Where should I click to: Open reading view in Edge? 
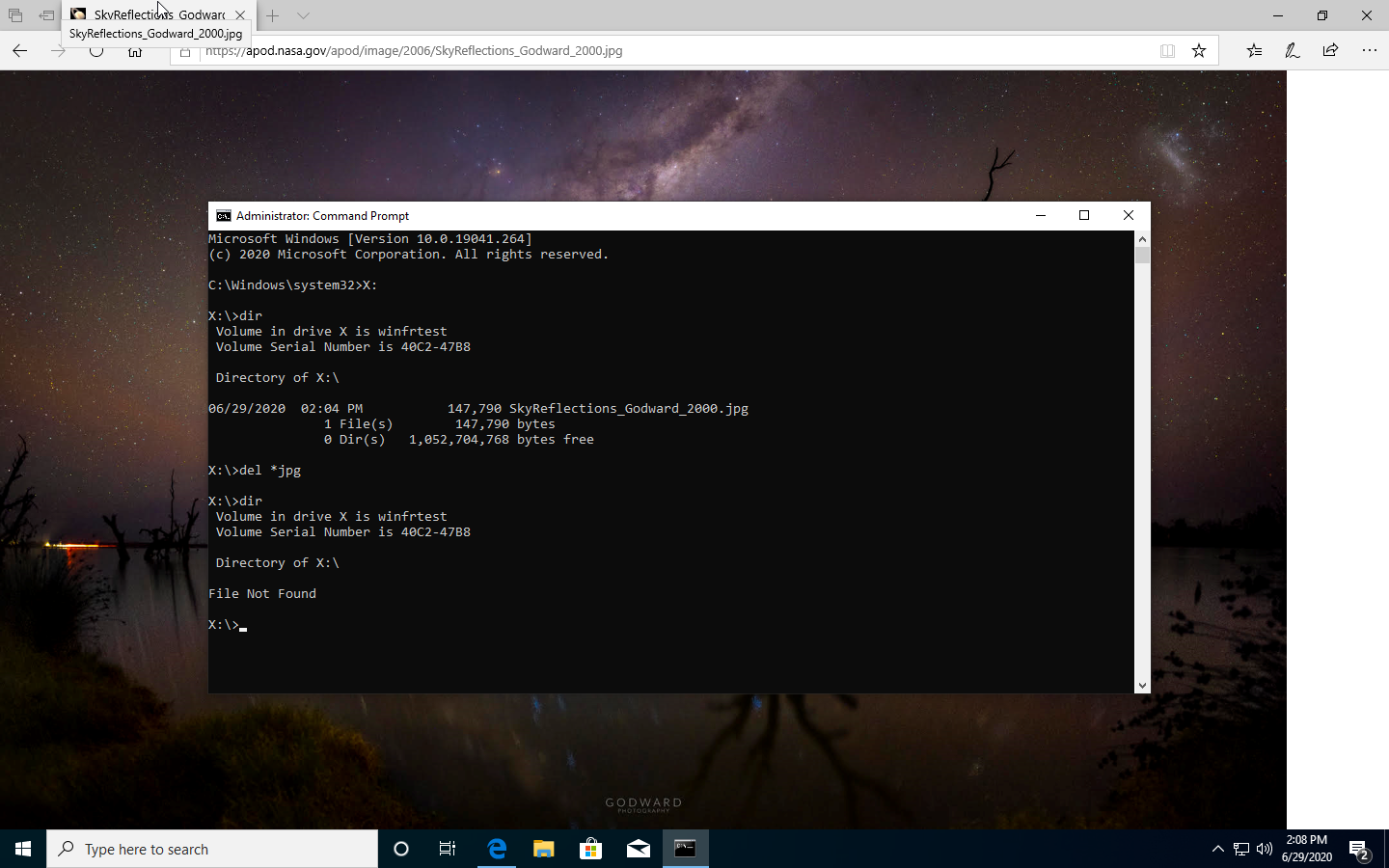1167,50
